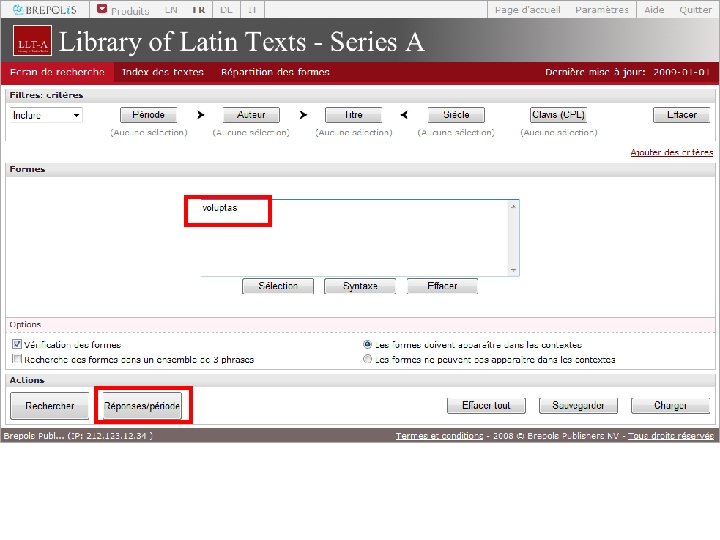
Task: Click the Syntaxe button
Action: [x=360, y=286]
